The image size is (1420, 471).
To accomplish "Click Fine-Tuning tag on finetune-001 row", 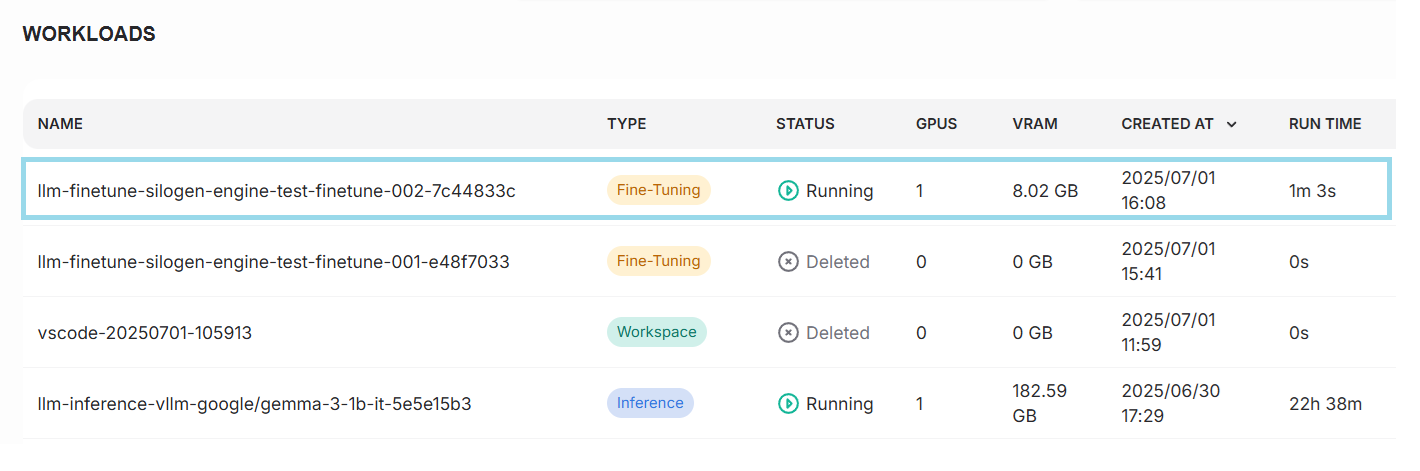I will pyautogui.click(x=658, y=261).
